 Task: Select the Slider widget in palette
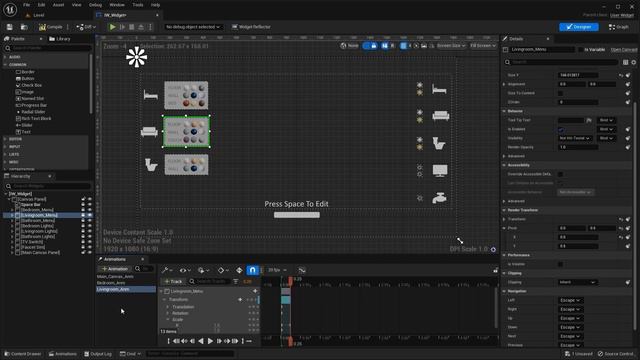click(x=24, y=125)
